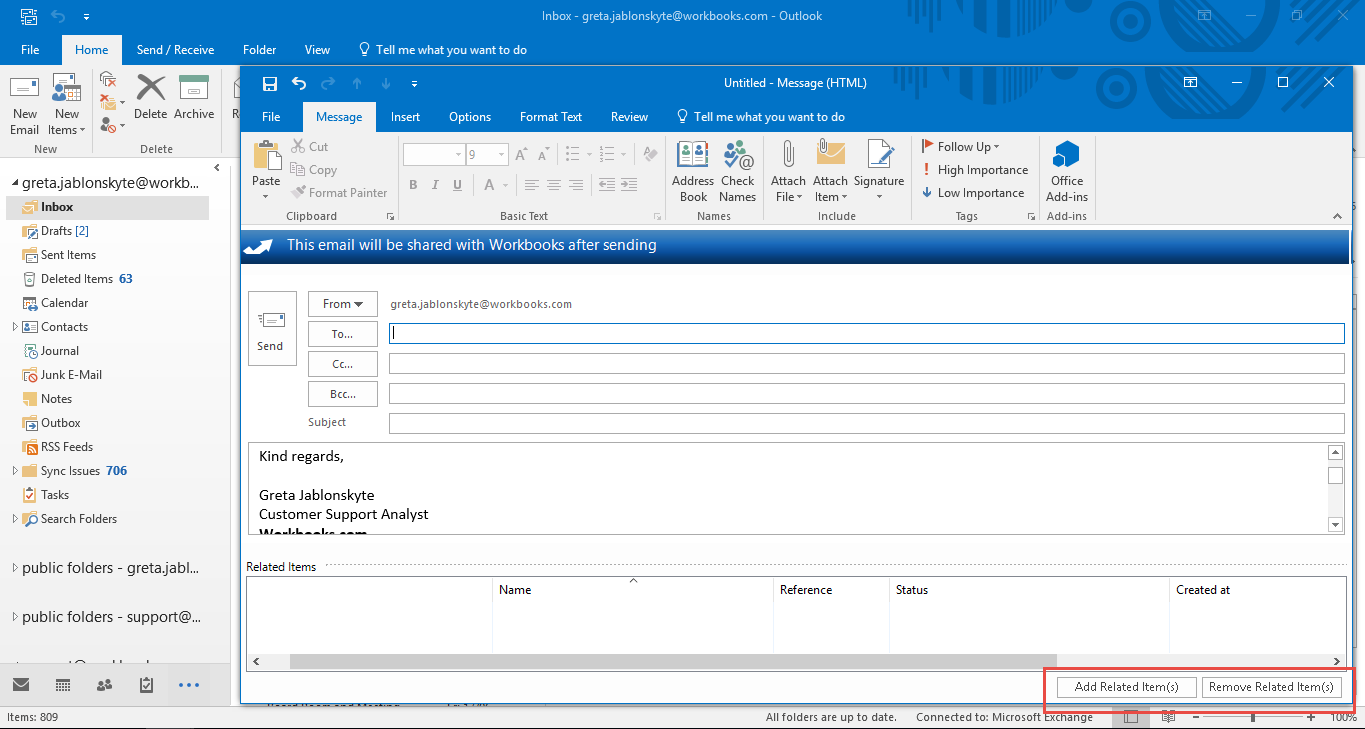This screenshot has height=729, width=1365.
Task: Click the Bcc... button
Action: (343, 394)
